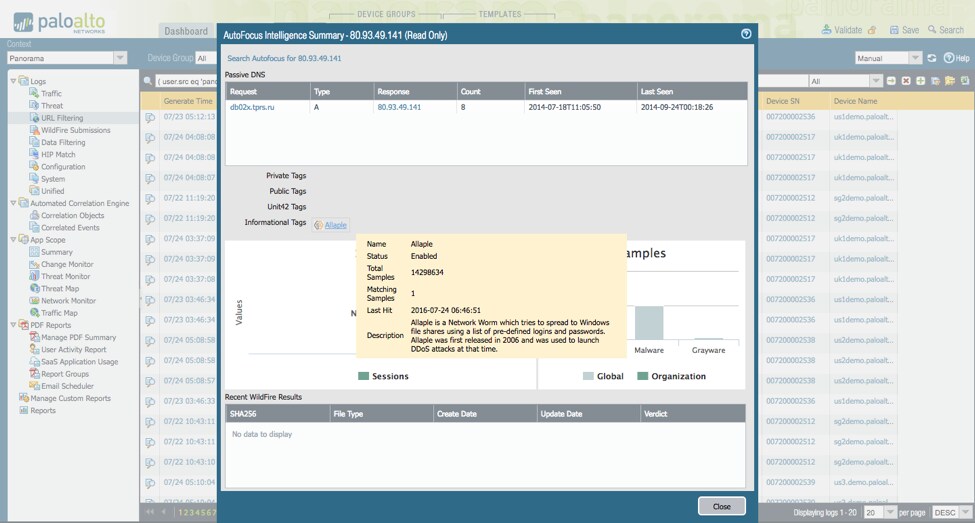The width and height of the screenshot is (975, 523).
Task: Click the Help icon top right
Action: click(x=956, y=58)
